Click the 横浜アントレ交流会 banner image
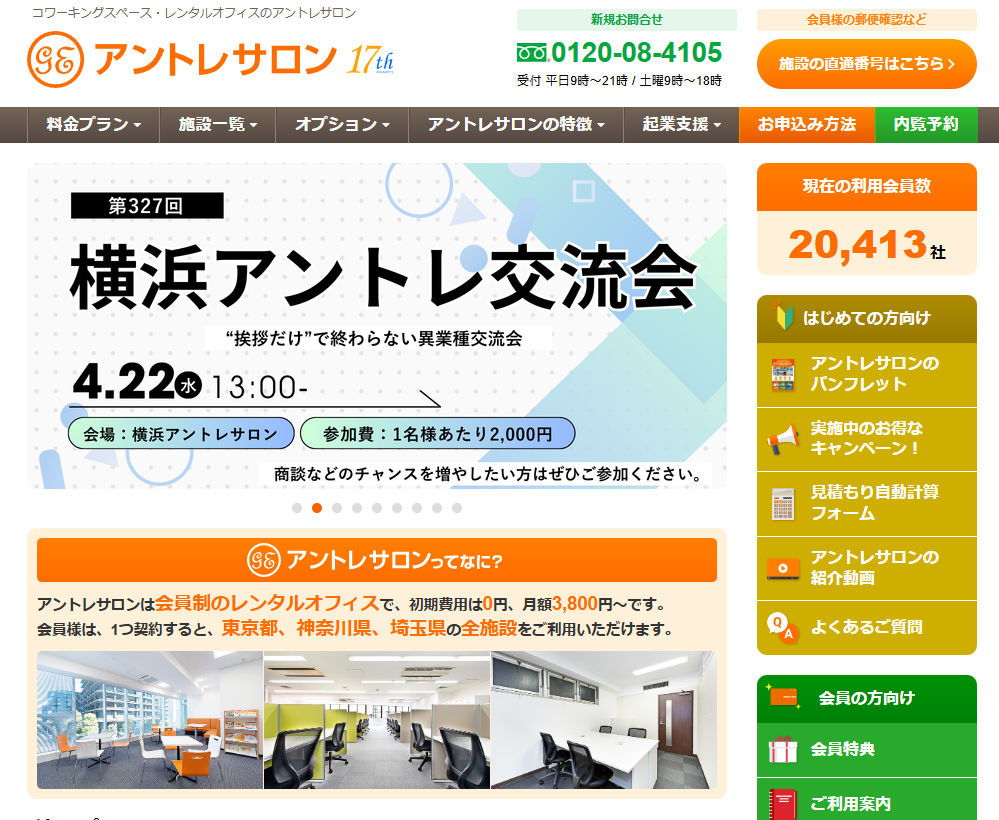 tap(377, 326)
